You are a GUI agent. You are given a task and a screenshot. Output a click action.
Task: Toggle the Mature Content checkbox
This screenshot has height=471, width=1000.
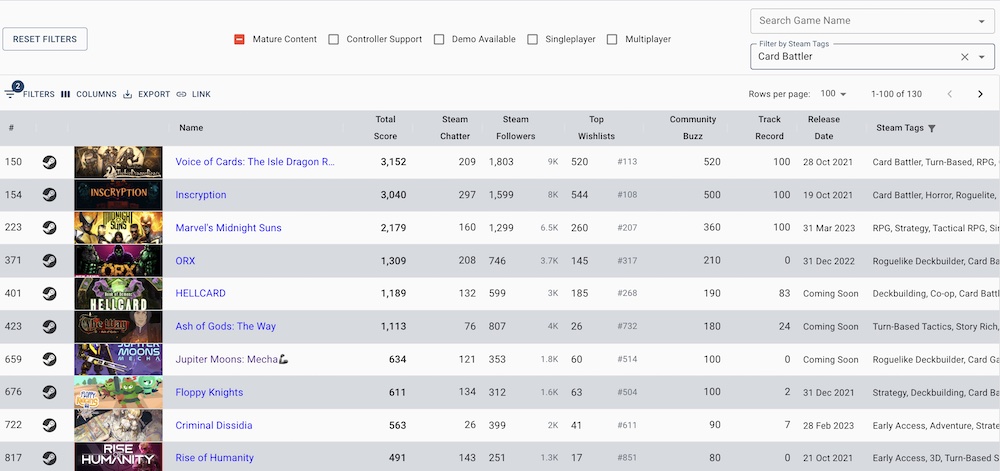(240, 39)
